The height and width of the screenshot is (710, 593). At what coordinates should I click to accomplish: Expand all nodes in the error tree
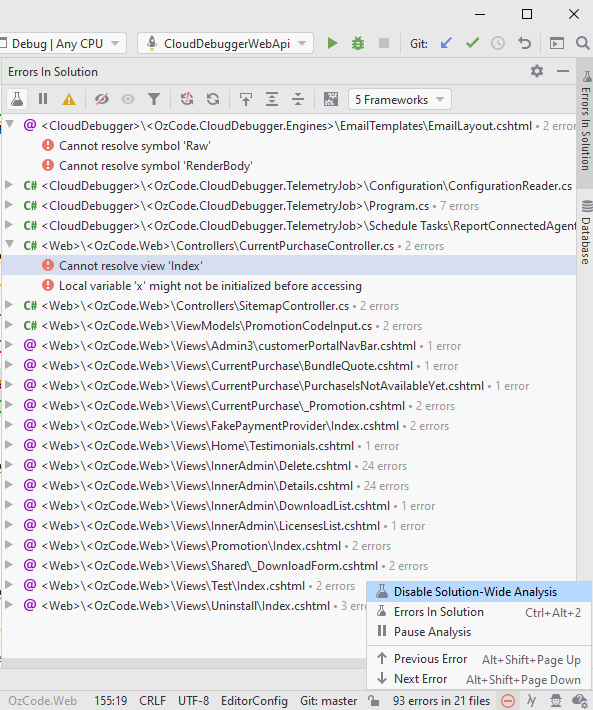(272, 99)
